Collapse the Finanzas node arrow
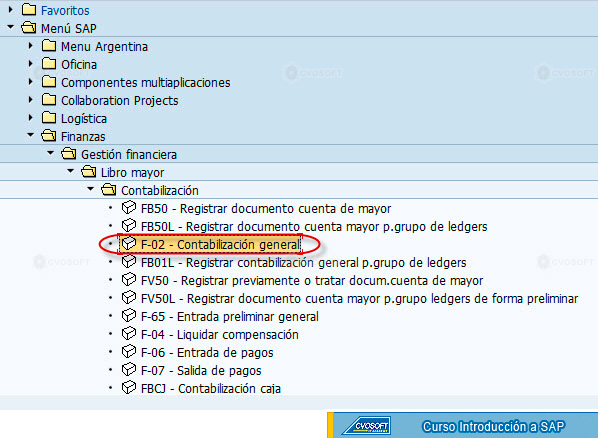Image resolution: width=598 pixels, height=438 pixels. pos(31,135)
